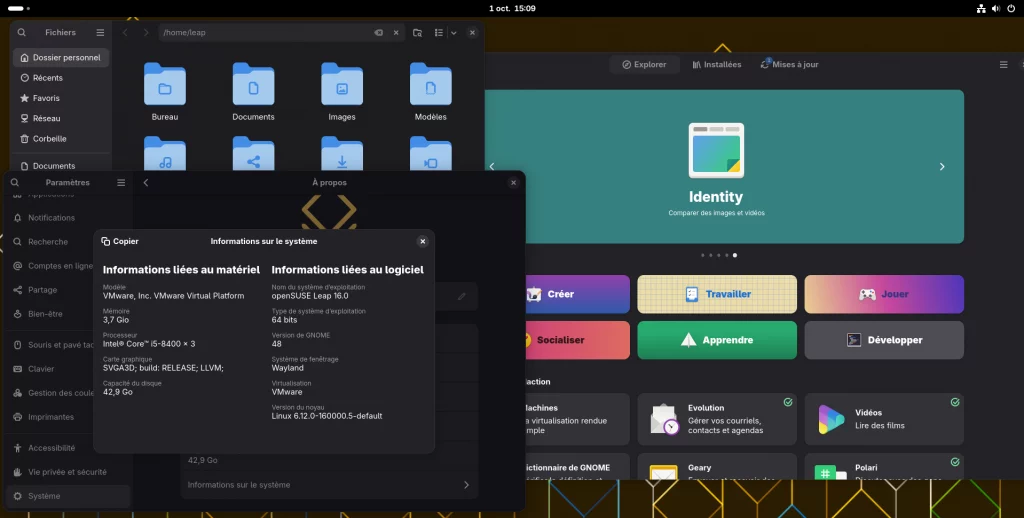Open the clock and calendar in top bar
Image resolution: width=1024 pixels, height=518 pixels.
pyautogui.click(x=512, y=8)
